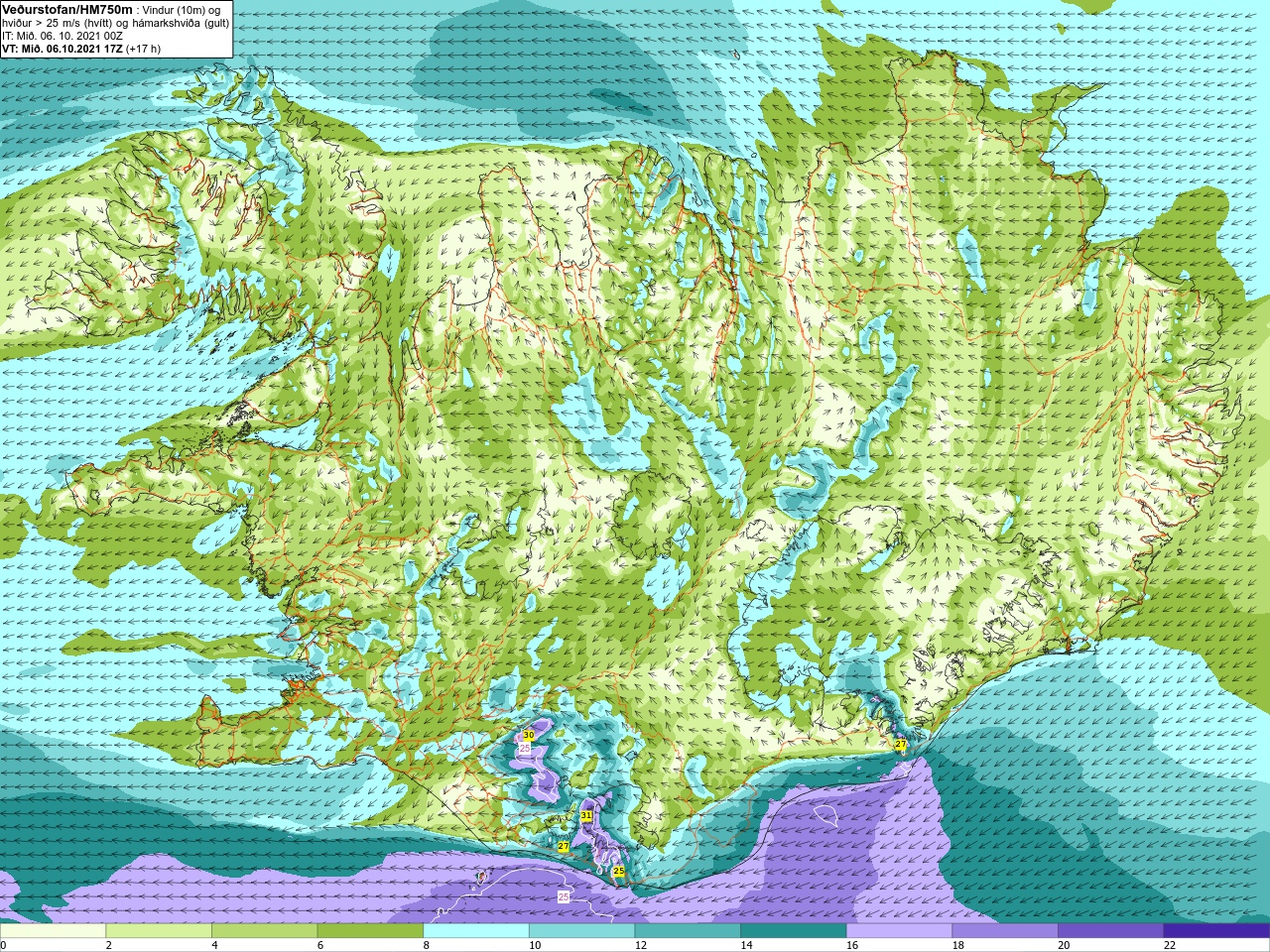Click the scale label '6' under the color bar

click(320, 945)
